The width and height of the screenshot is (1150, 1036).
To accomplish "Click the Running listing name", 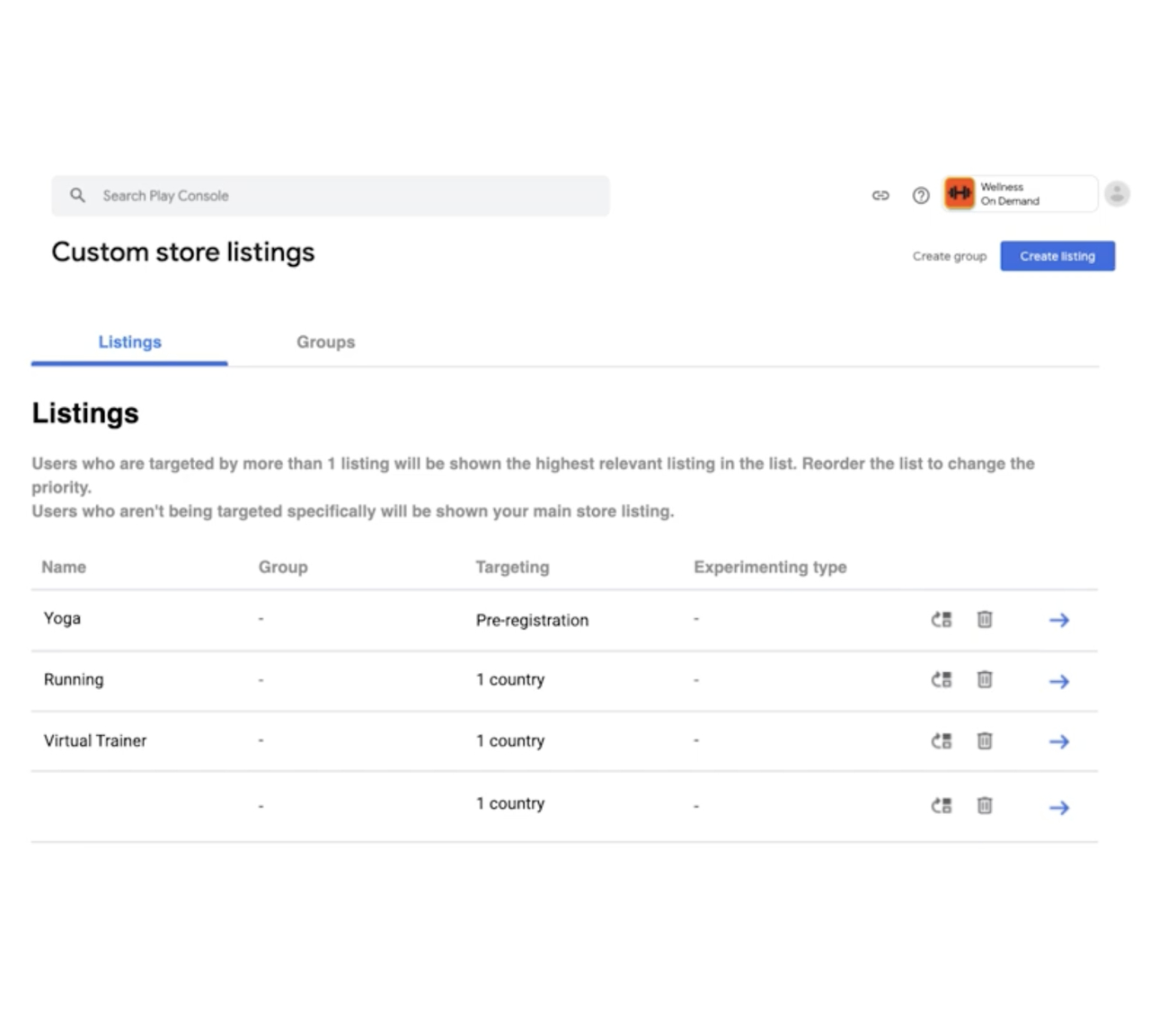I will click(x=74, y=679).
